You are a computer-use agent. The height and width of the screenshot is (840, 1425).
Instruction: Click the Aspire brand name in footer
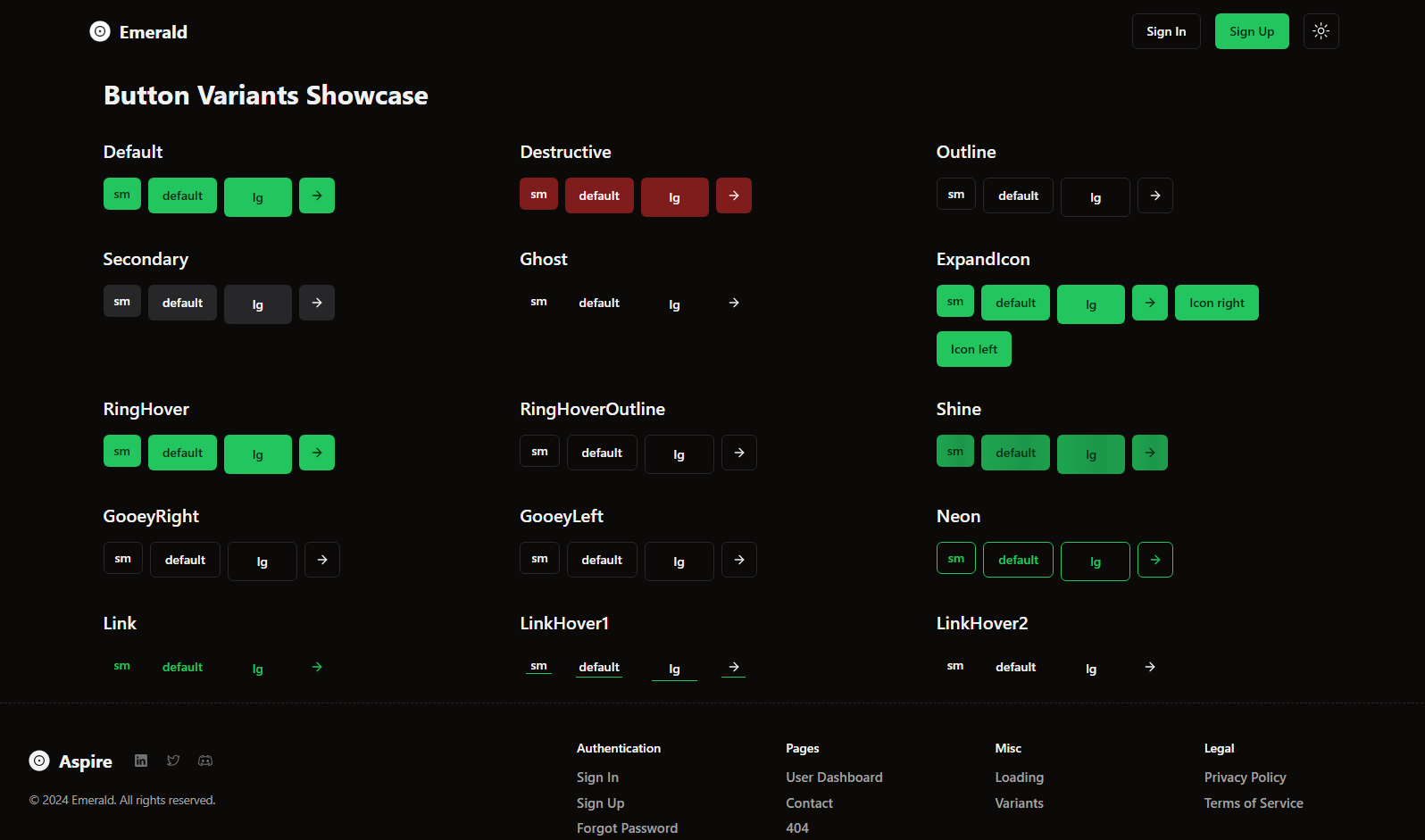click(x=86, y=761)
